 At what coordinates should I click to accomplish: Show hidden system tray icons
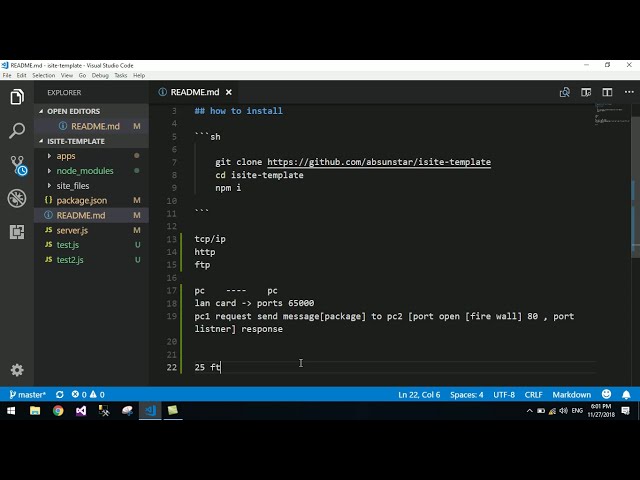point(529,411)
